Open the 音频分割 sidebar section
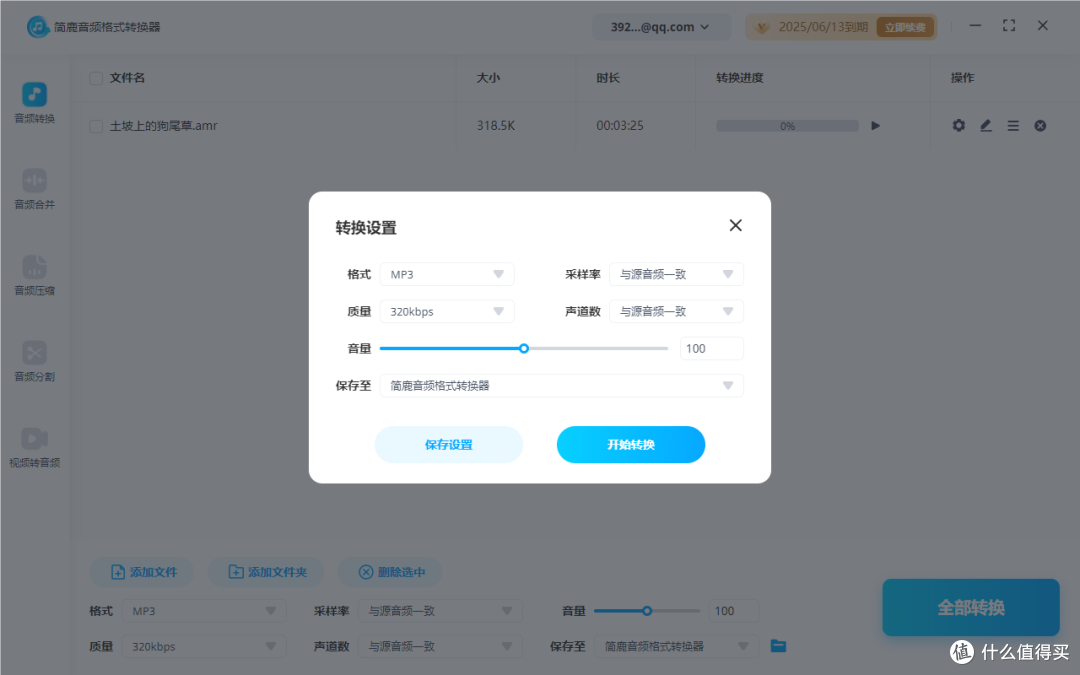 34,362
